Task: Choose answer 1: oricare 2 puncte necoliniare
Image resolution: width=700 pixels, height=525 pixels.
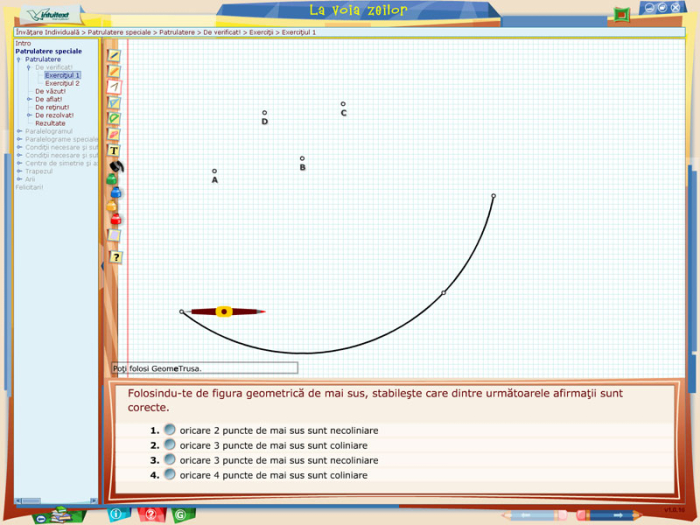Action: tap(169, 429)
